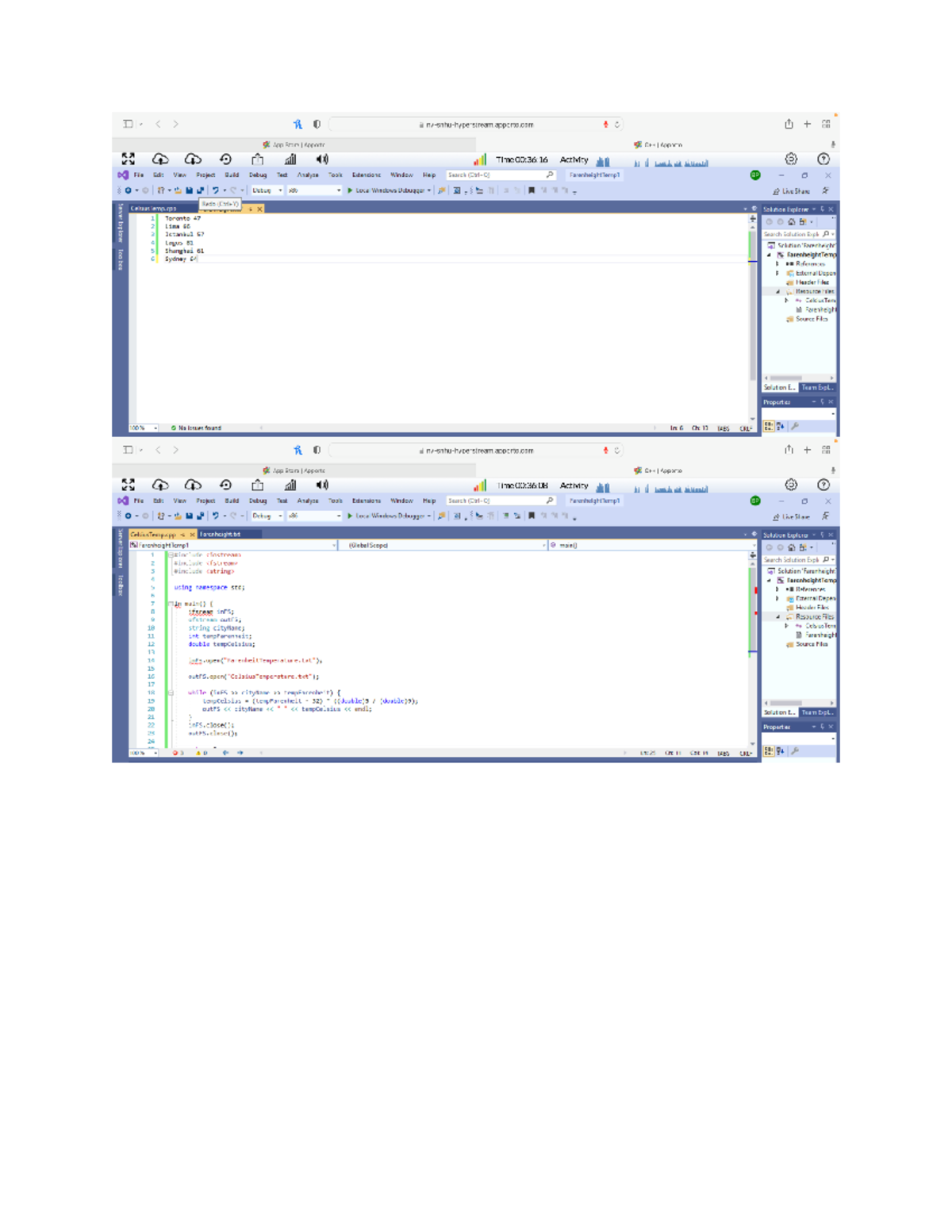Toggle folding of the while loop at line 18
Screen dimensions: 952x1232
click(170, 693)
